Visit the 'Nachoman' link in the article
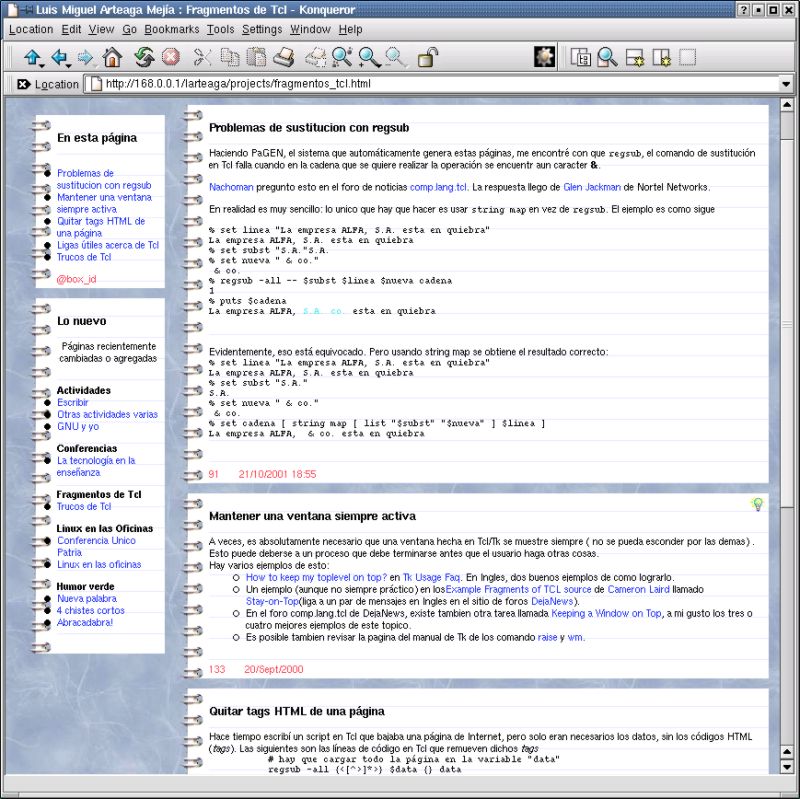This screenshot has width=800, height=799. point(231,187)
